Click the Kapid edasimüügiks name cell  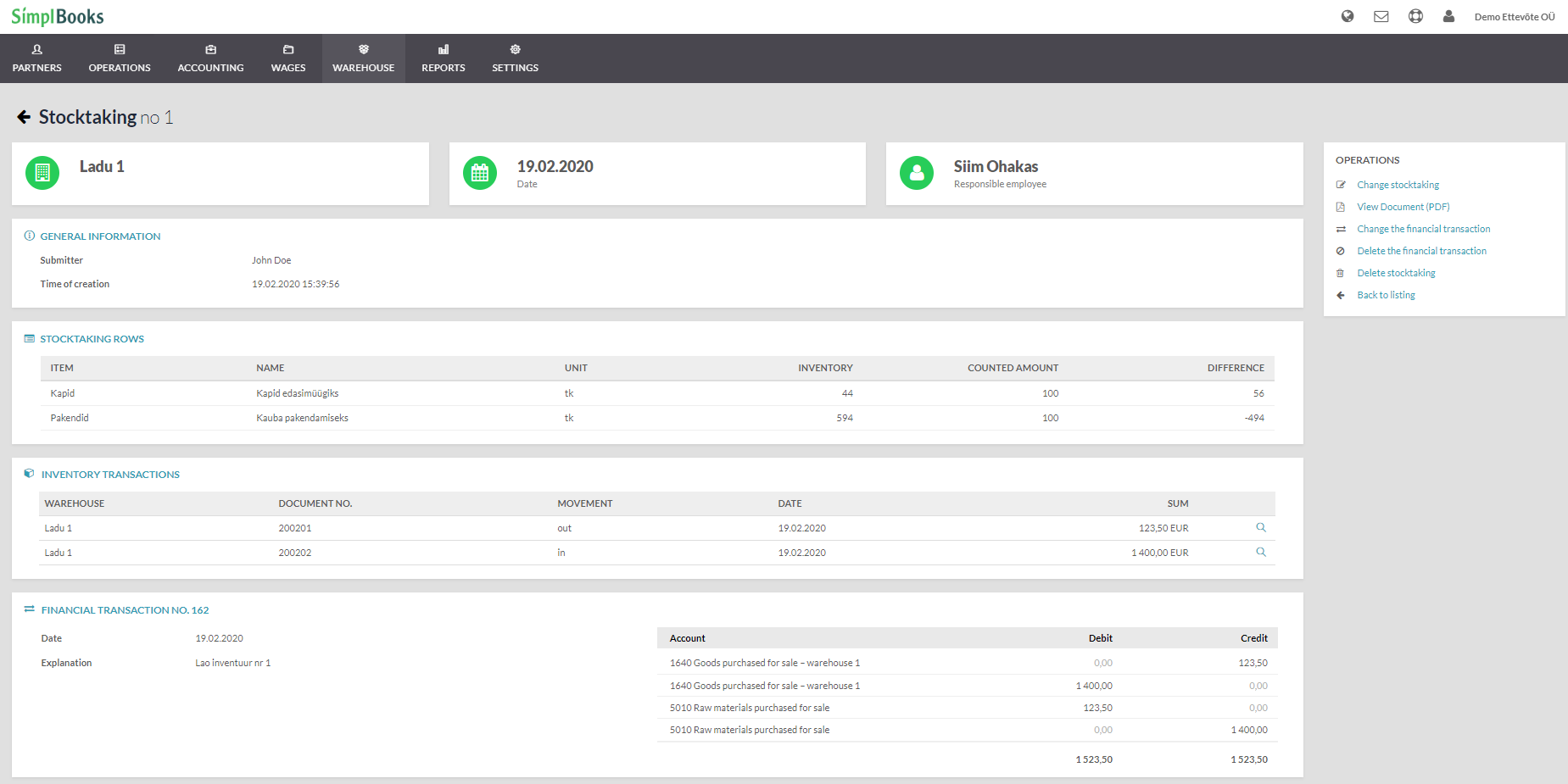pyautogui.click(x=298, y=393)
